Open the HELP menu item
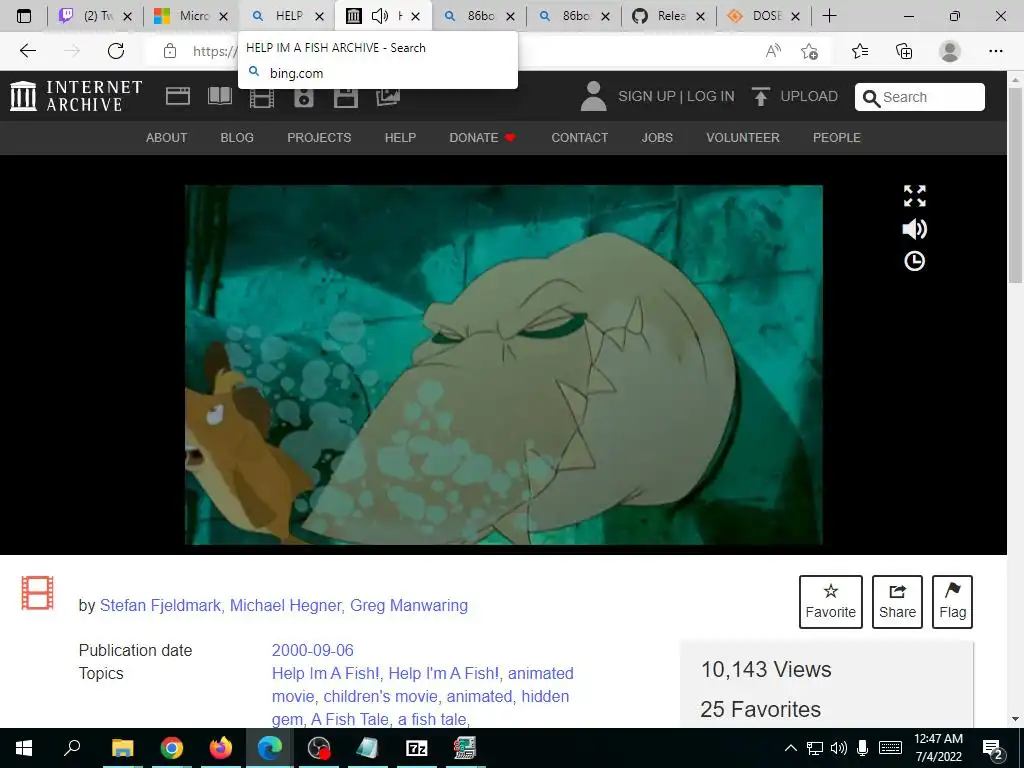The height and width of the screenshot is (768, 1024). [x=400, y=138]
